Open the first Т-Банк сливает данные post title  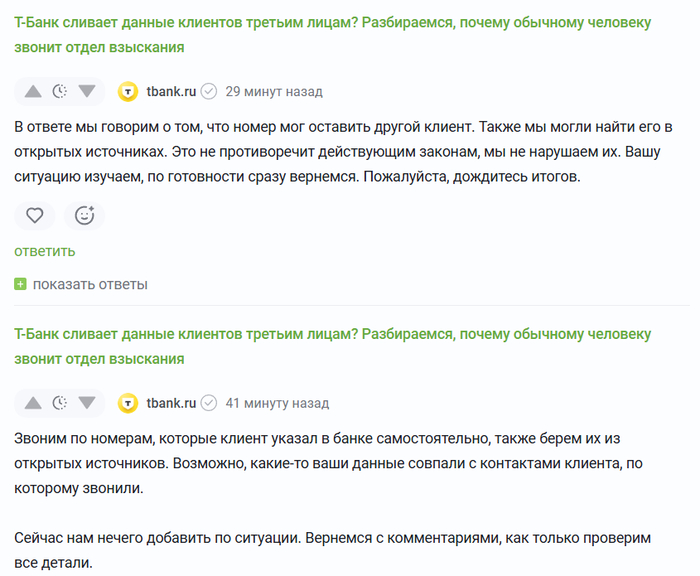[333, 35]
